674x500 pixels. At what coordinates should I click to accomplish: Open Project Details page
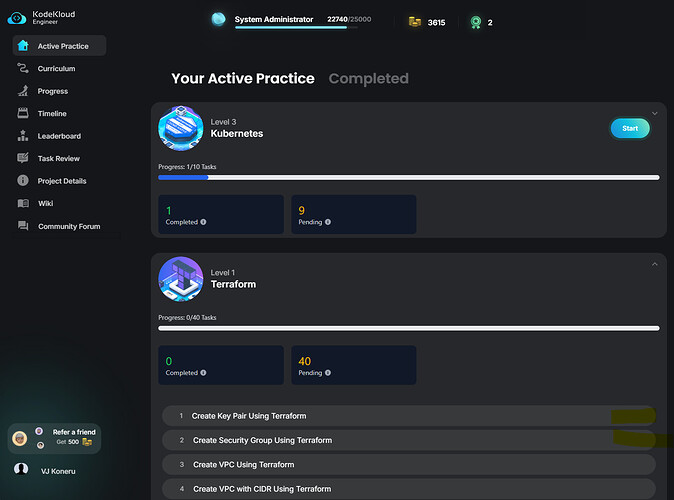[62, 181]
